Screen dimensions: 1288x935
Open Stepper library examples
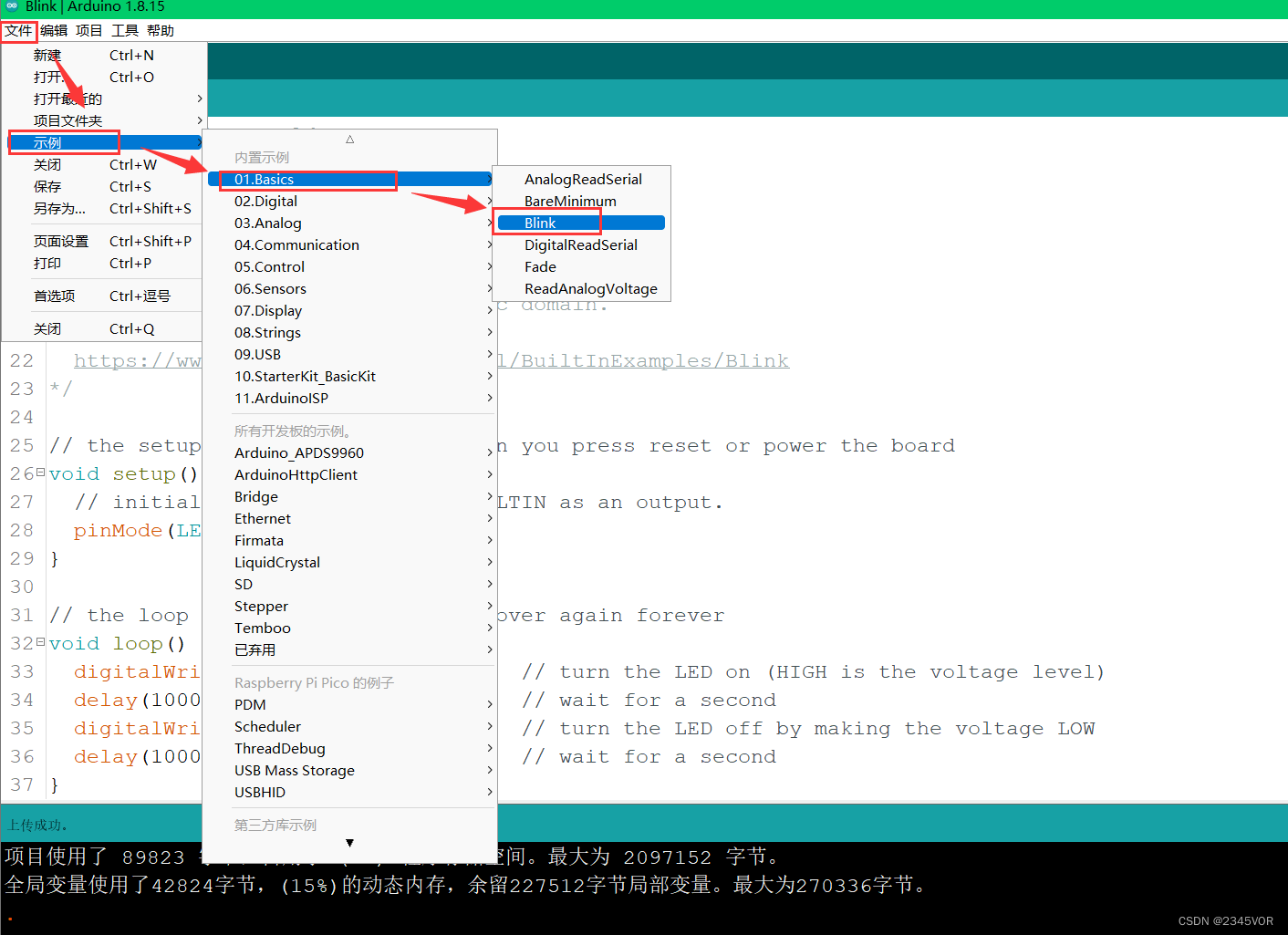point(350,606)
